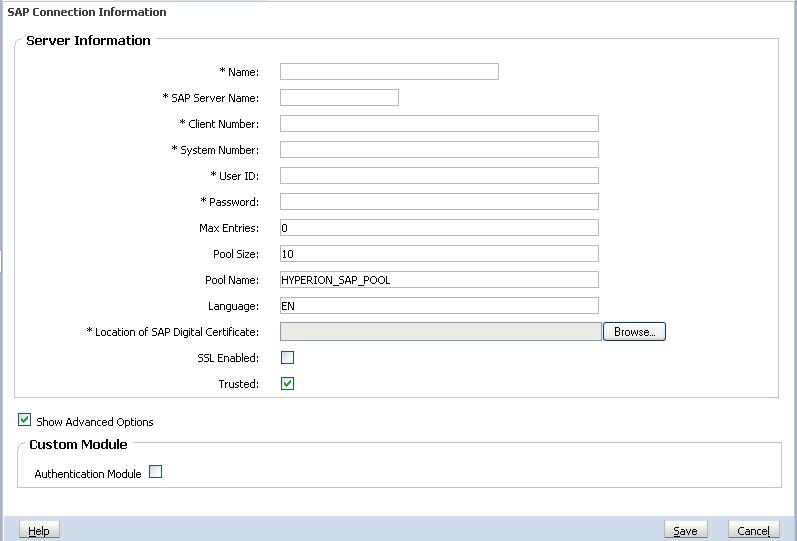Click the Pool Name field HYPERION_SAP_POOL
The width and height of the screenshot is (797, 541).
click(x=439, y=280)
